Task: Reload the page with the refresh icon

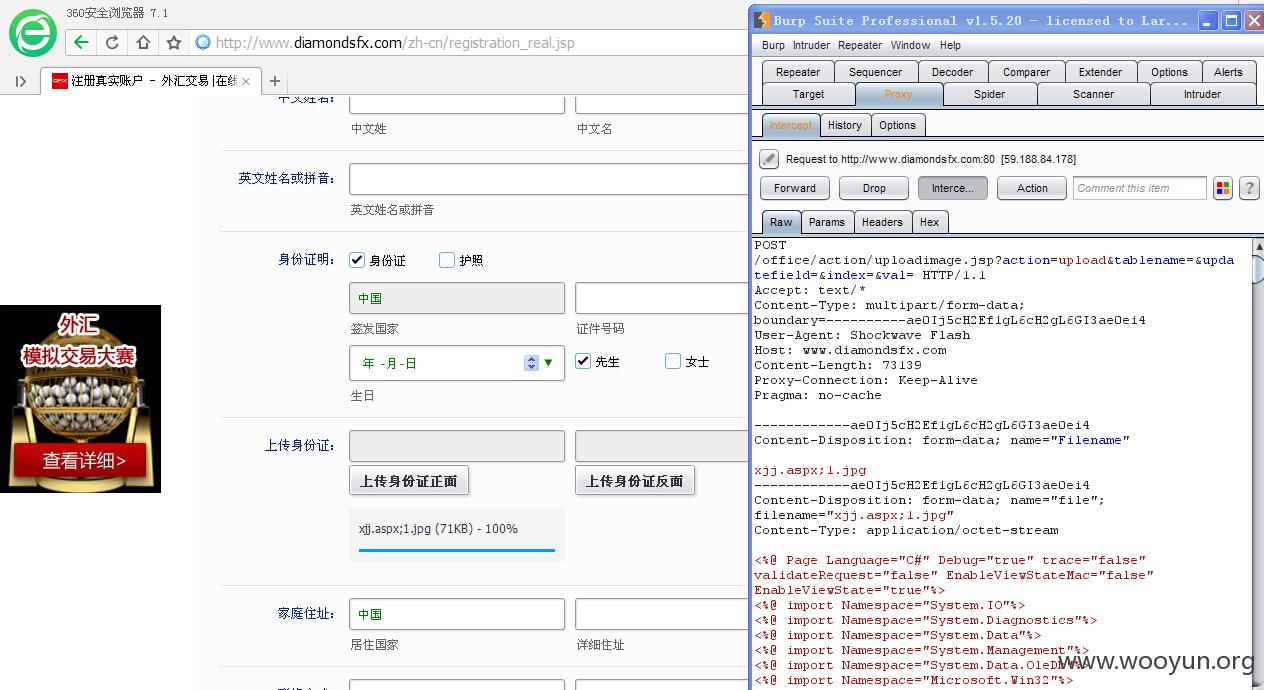Action: coord(112,42)
